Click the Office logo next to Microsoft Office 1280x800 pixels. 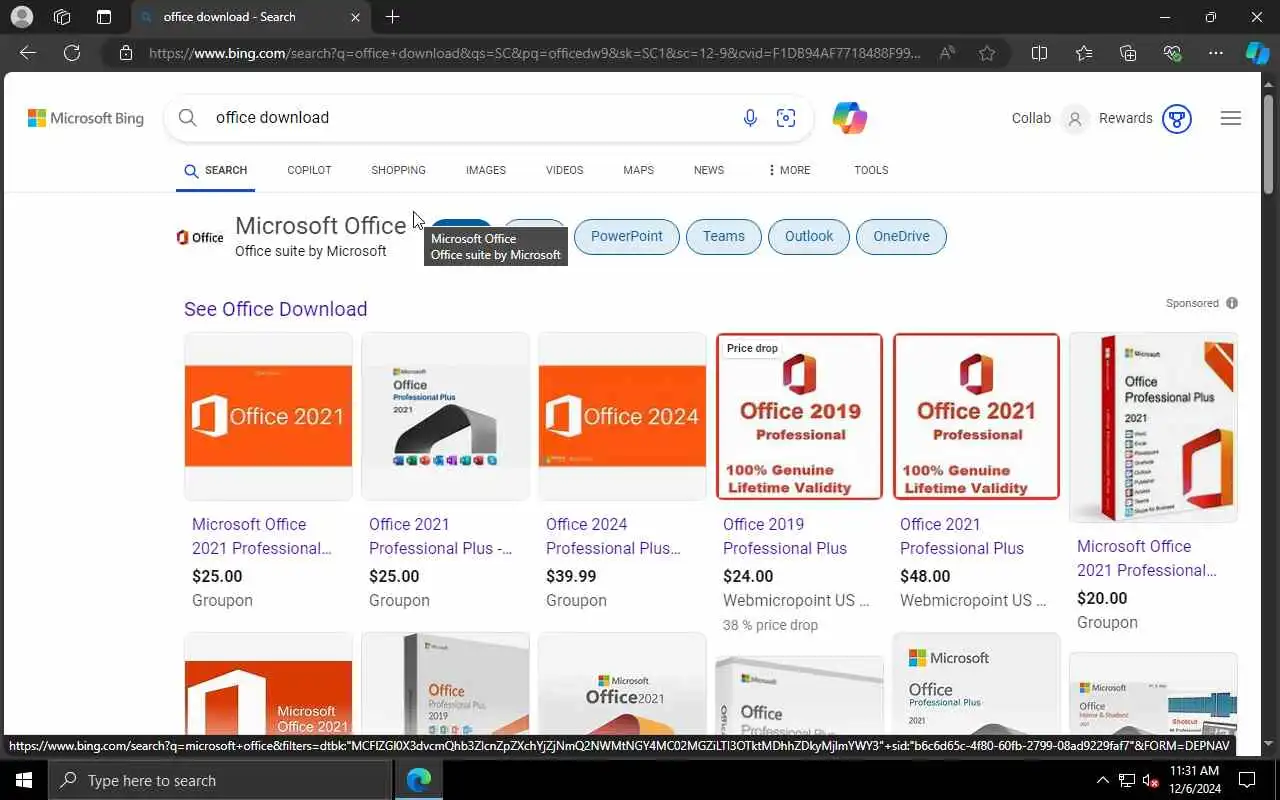pos(200,237)
